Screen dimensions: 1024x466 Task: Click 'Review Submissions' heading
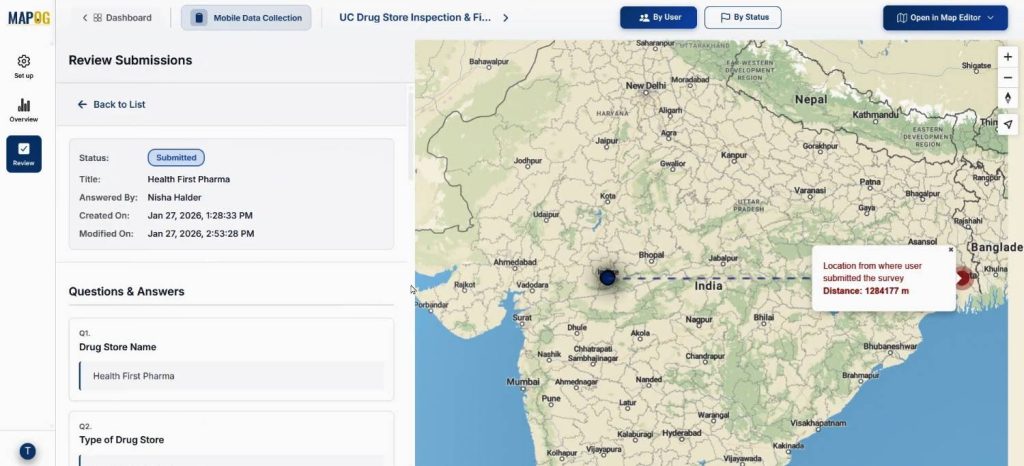tap(131, 60)
